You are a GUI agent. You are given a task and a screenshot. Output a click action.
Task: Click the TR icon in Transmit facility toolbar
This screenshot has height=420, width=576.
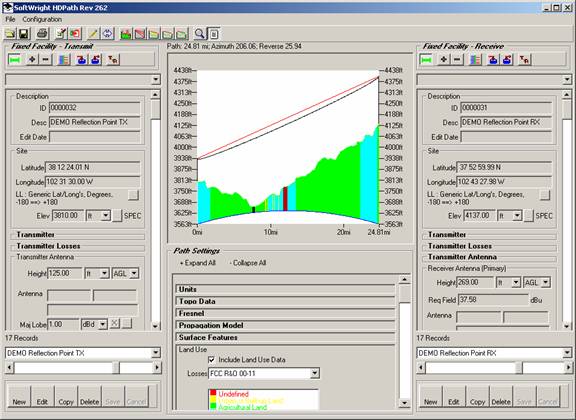[113, 59]
